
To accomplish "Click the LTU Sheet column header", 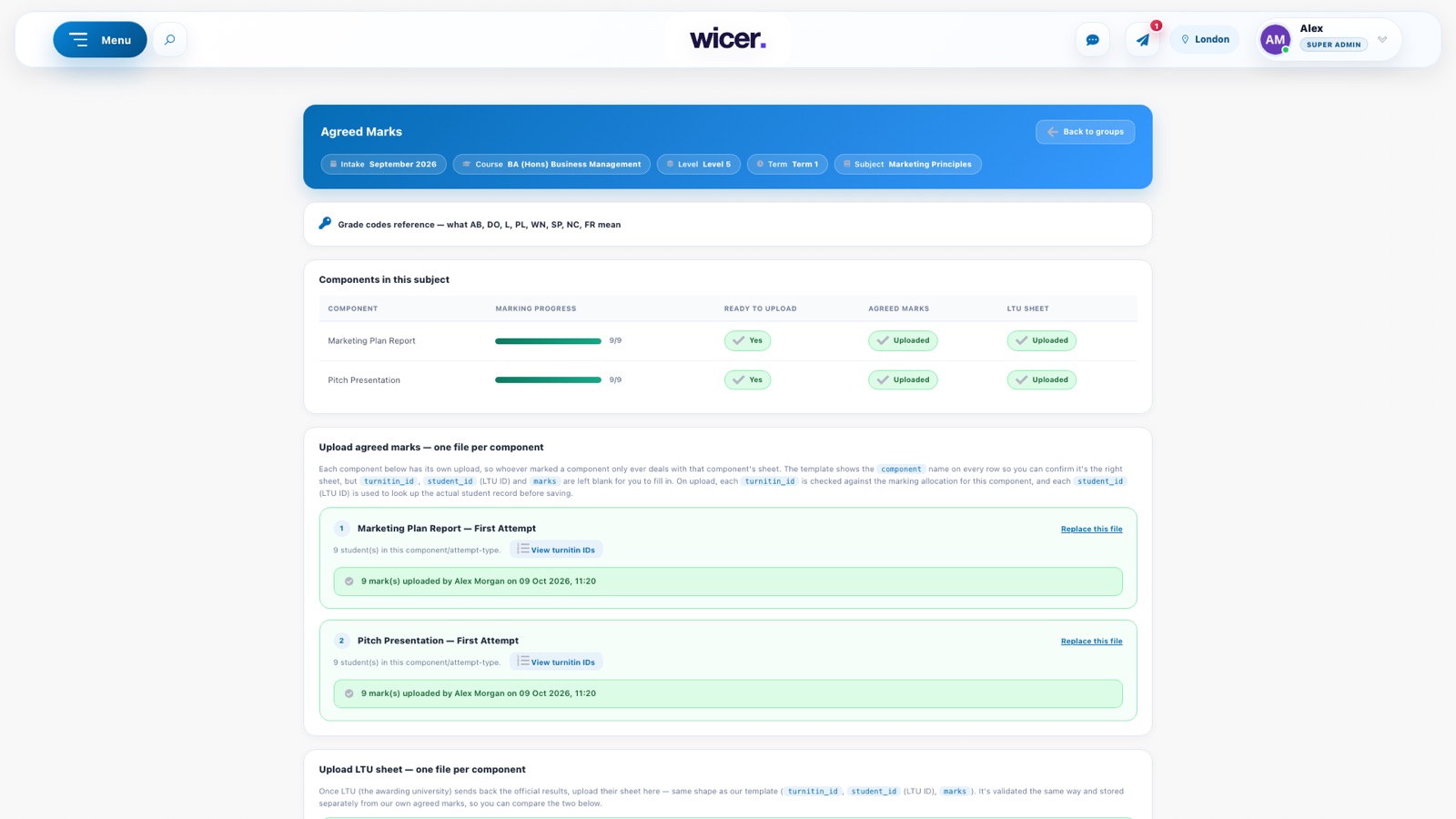I will pos(1028,308).
